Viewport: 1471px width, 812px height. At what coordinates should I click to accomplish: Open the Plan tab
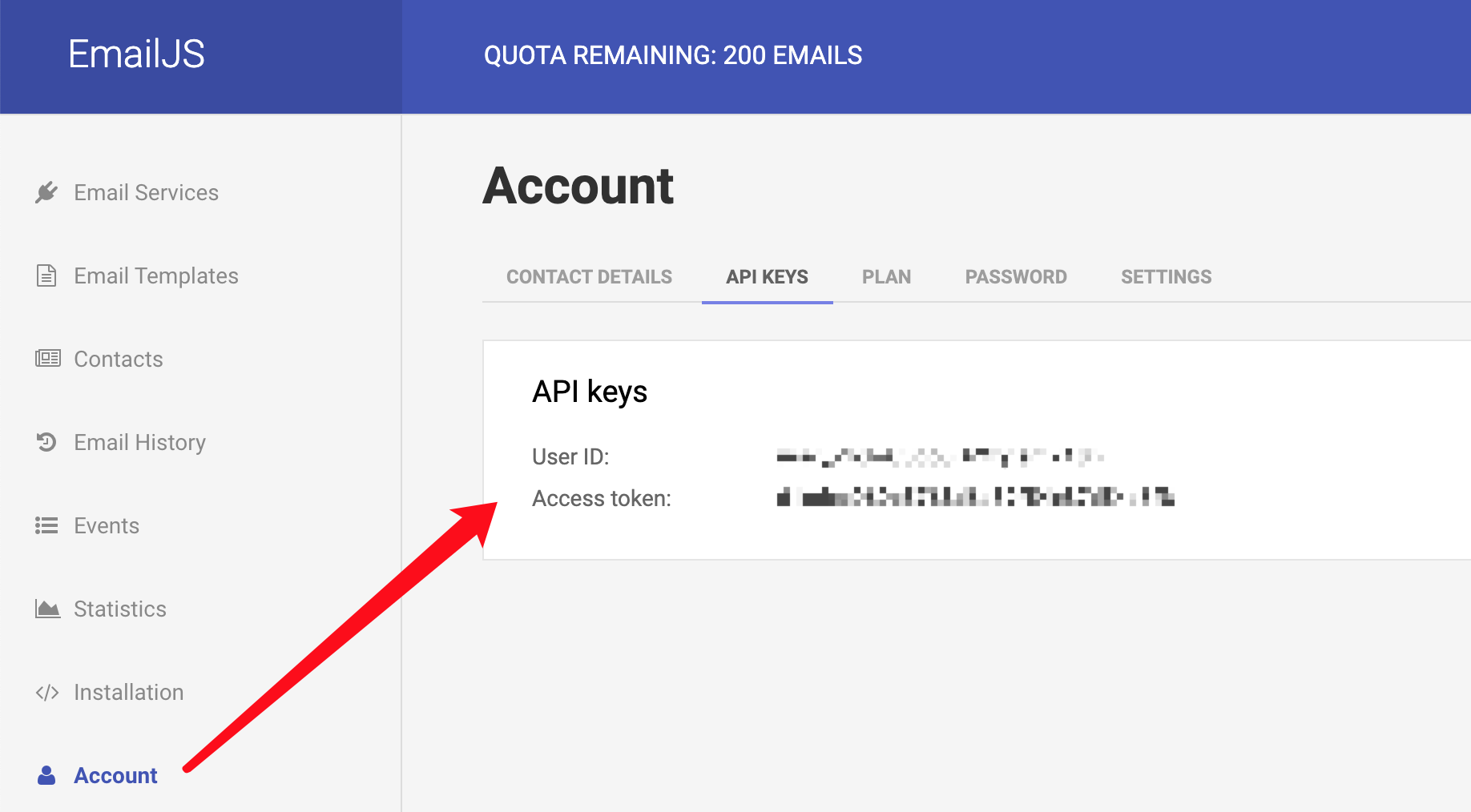[x=886, y=277]
